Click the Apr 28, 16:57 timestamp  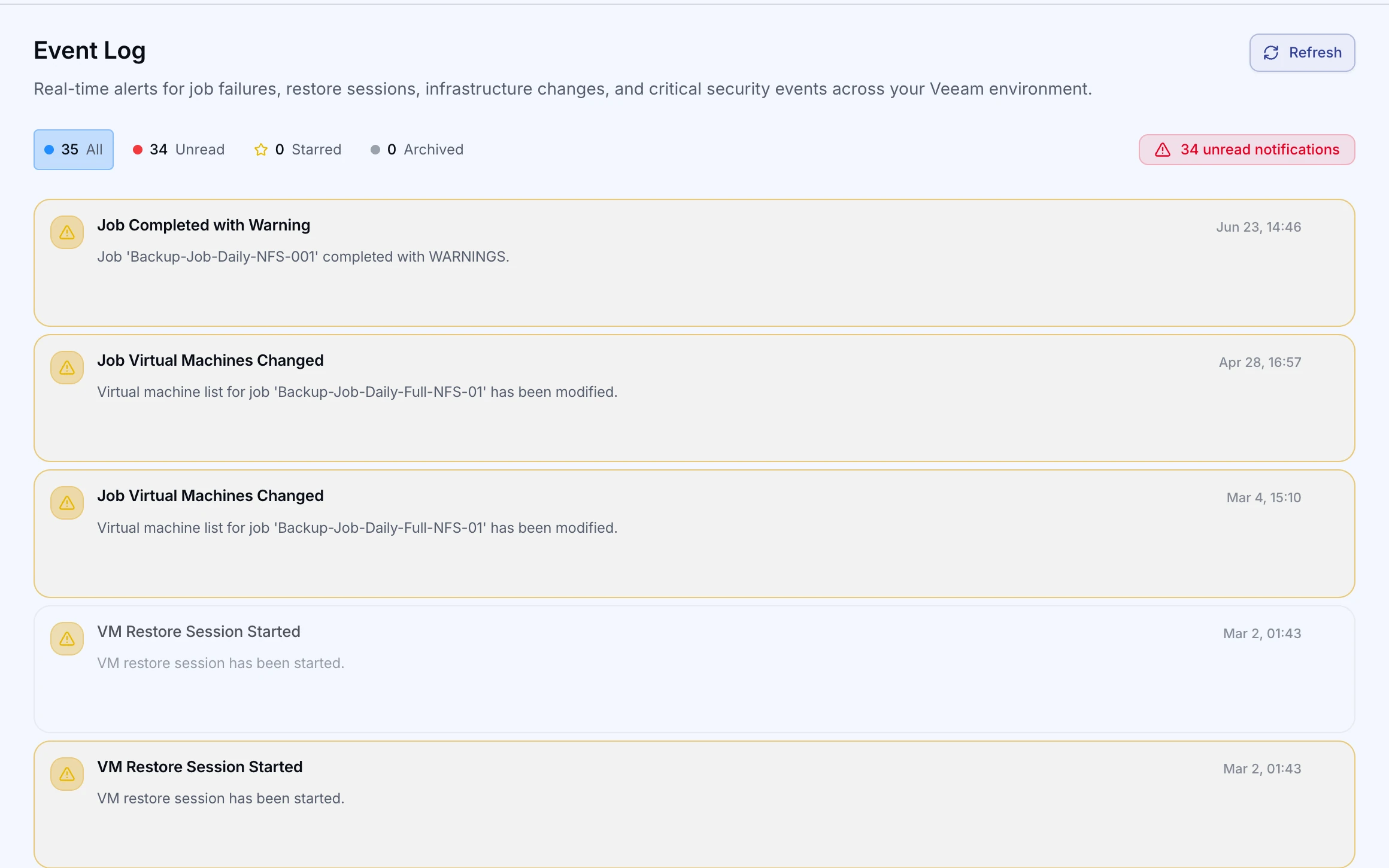pos(1260,362)
